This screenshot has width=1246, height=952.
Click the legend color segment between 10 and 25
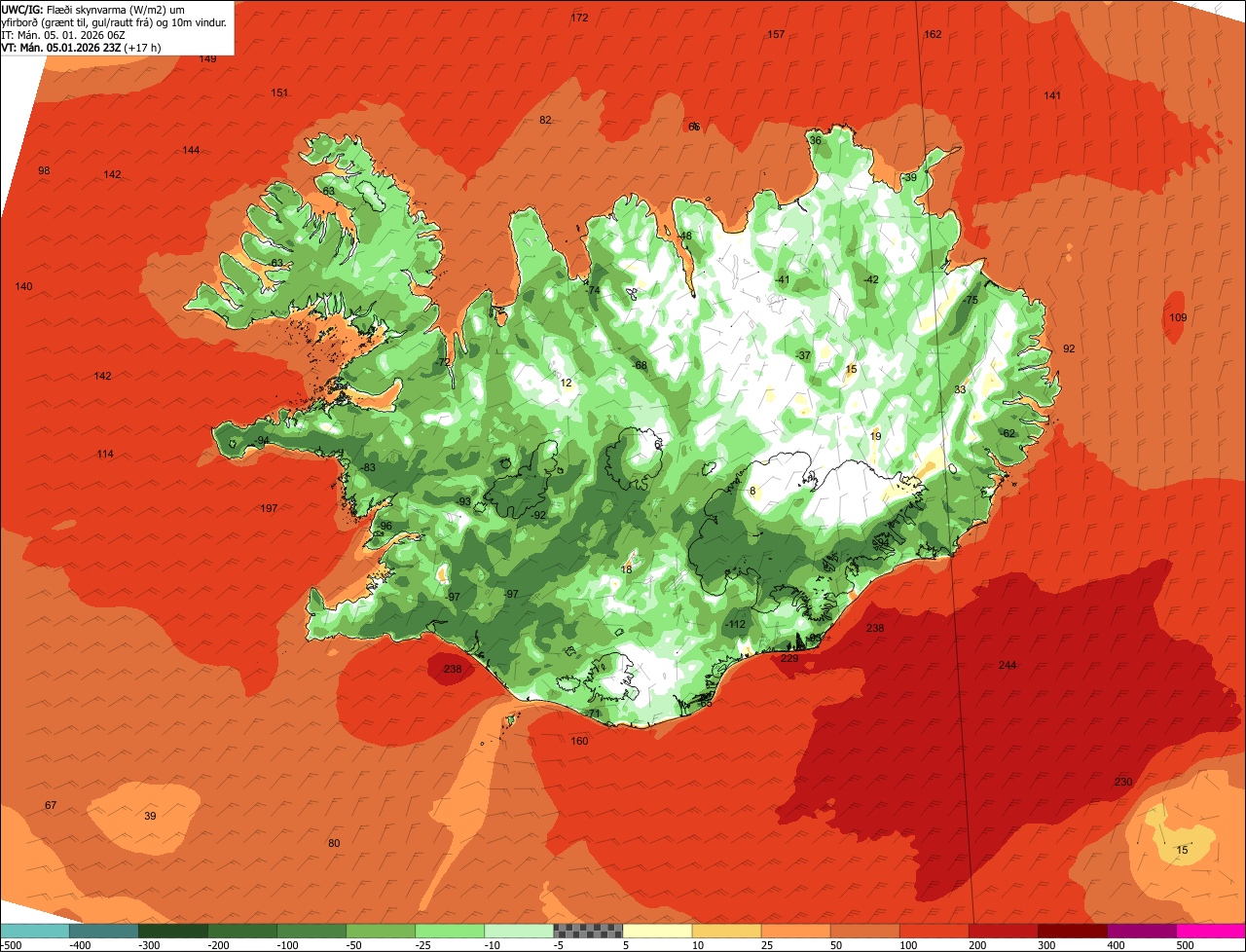[726, 931]
